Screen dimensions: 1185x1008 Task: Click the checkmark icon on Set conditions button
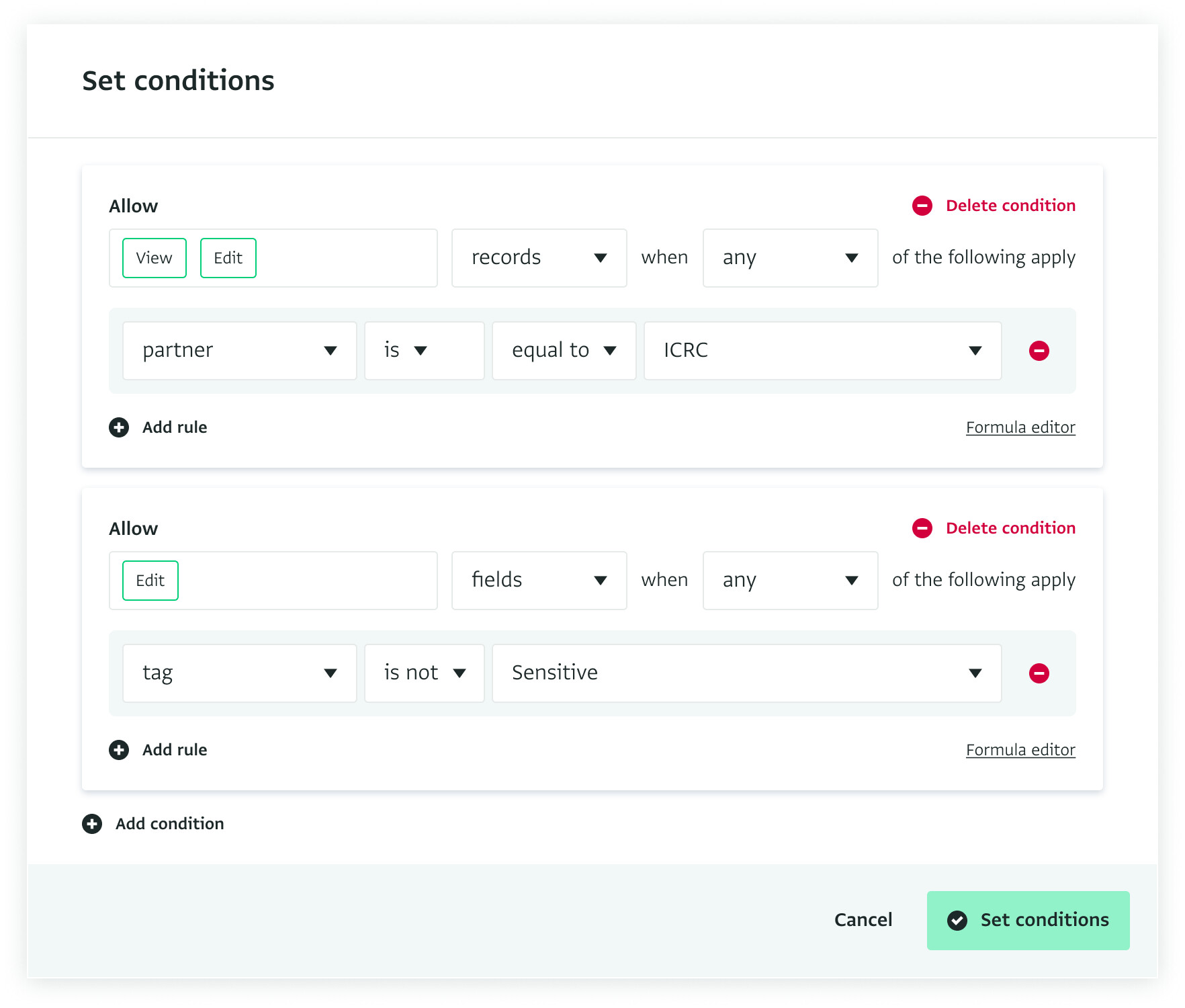957,921
